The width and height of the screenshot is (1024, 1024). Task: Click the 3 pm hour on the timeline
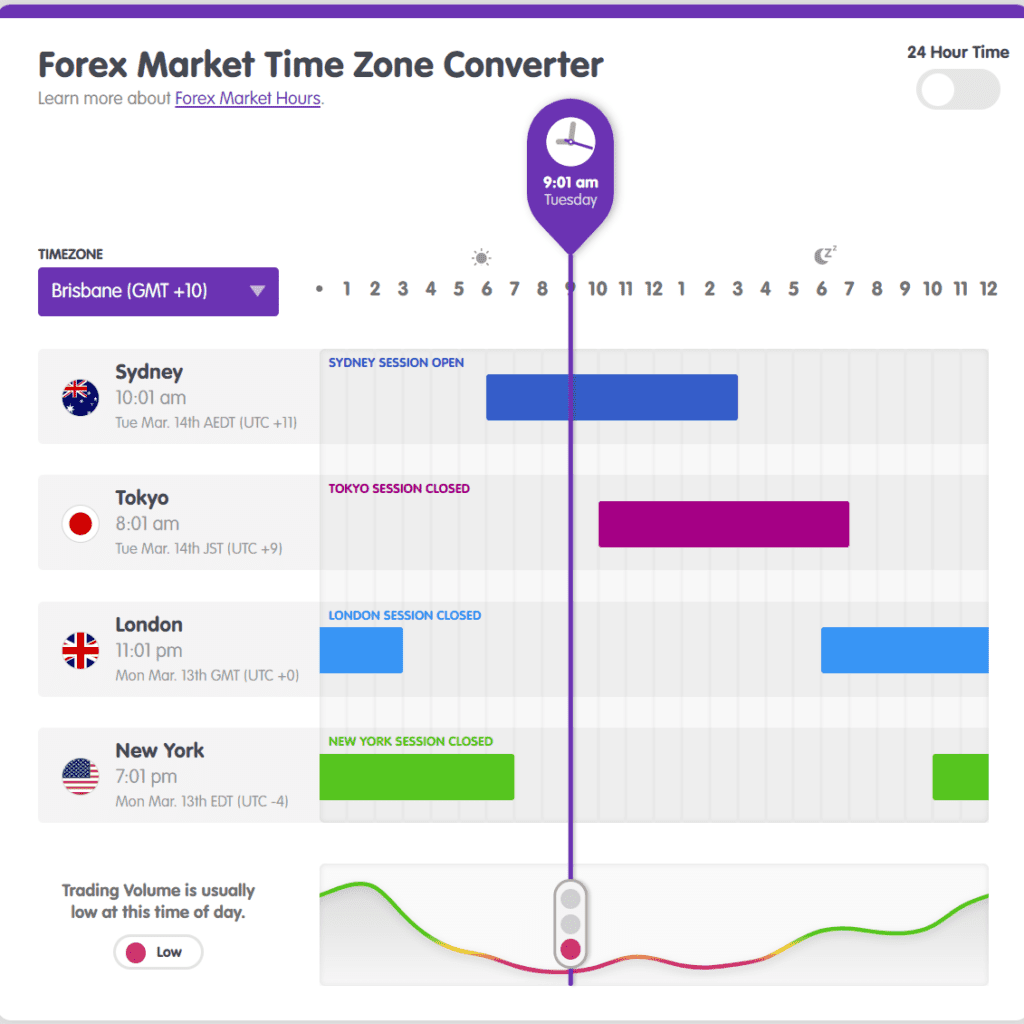(738, 289)
